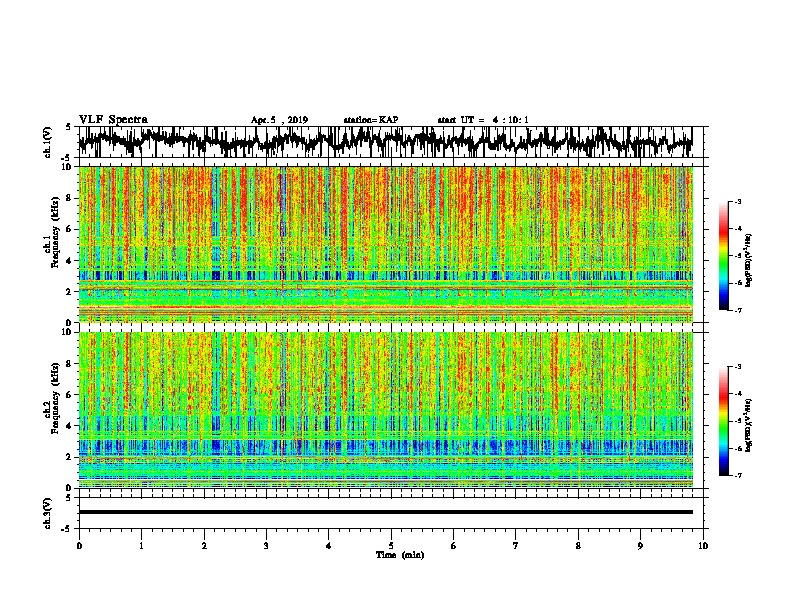Click time axis tick label "8"

[x=578, y=546]
